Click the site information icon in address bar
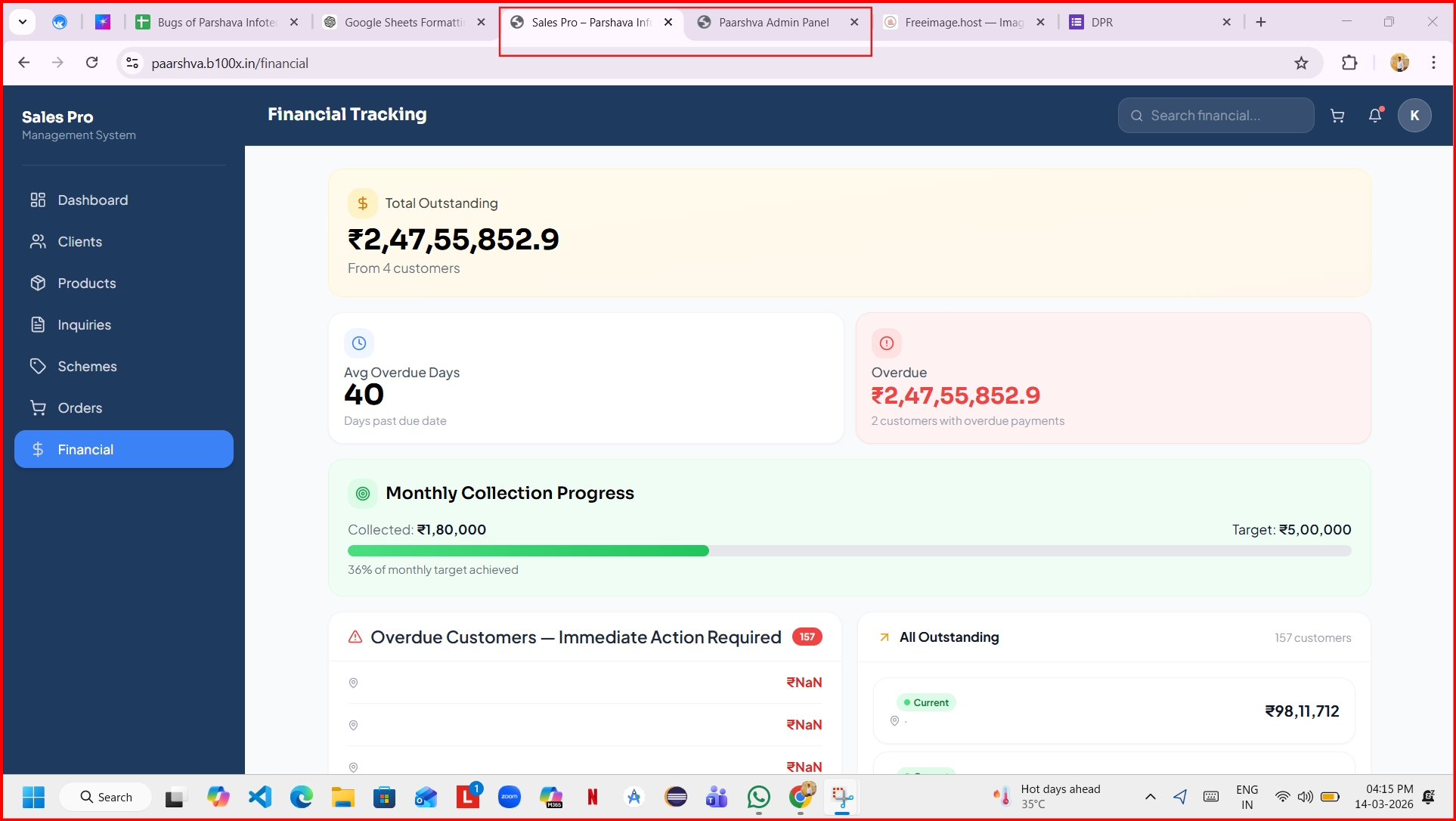This screenshot has height=821, width=1456. [x=132, y=63]
